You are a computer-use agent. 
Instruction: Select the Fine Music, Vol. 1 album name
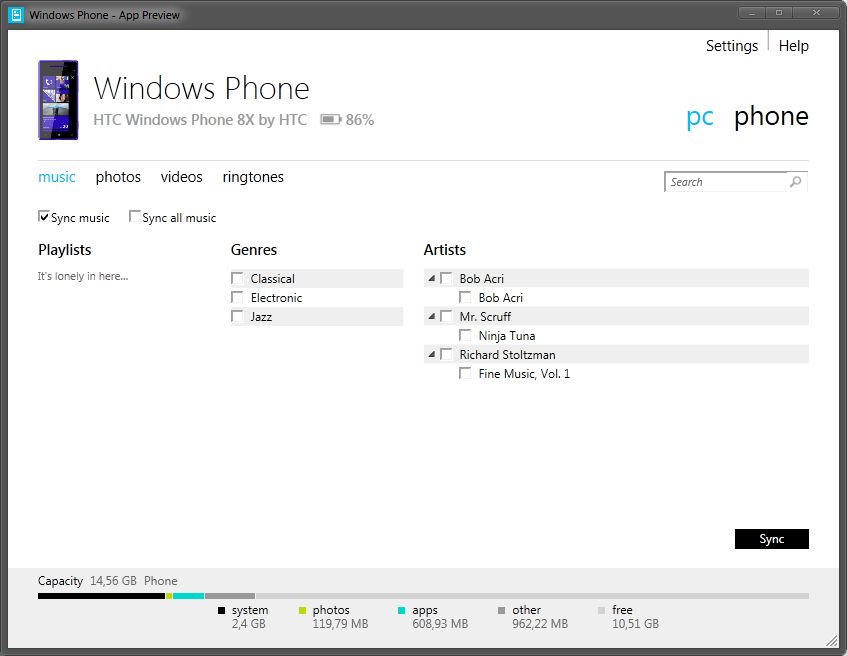point(524,374)
